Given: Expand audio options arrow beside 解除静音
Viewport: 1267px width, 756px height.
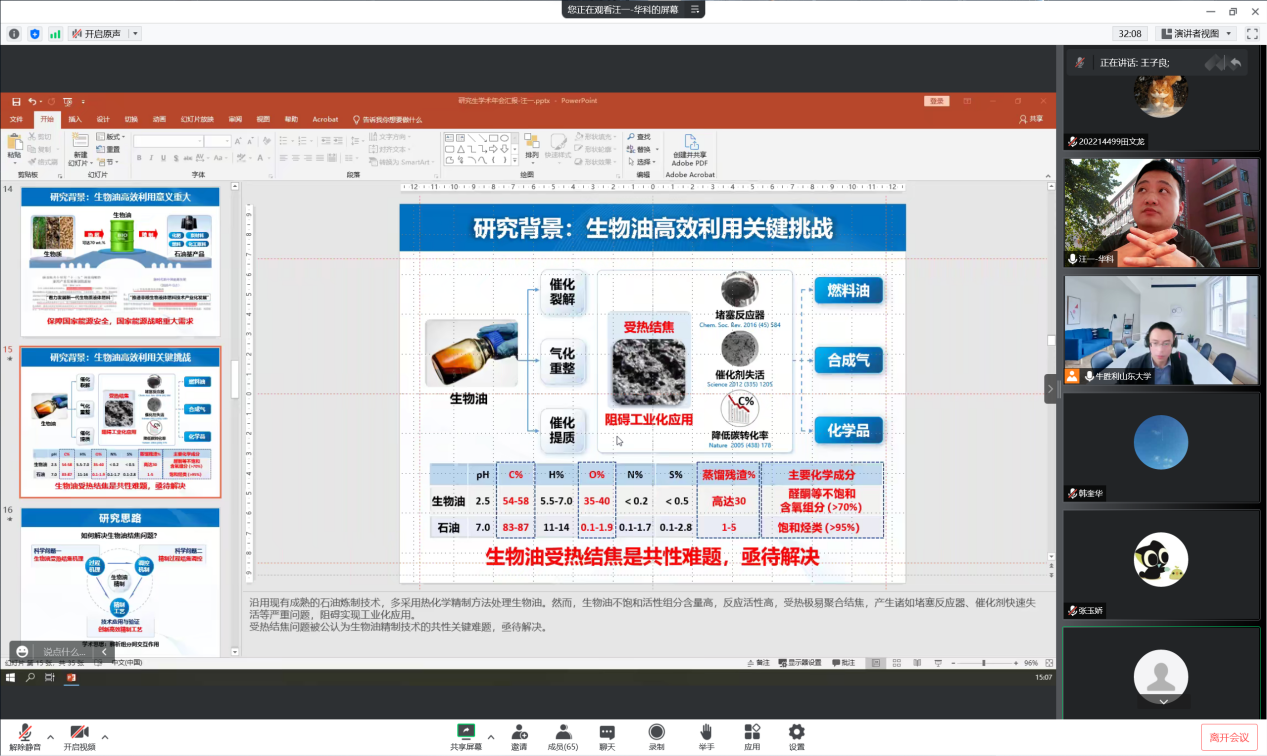Looking at the screenshot, I should point(50,737).
